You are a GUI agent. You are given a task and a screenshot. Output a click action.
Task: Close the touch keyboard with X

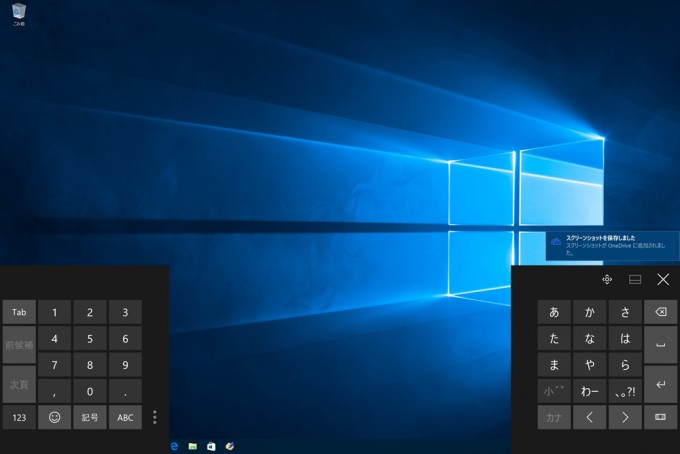coord(663,279)
